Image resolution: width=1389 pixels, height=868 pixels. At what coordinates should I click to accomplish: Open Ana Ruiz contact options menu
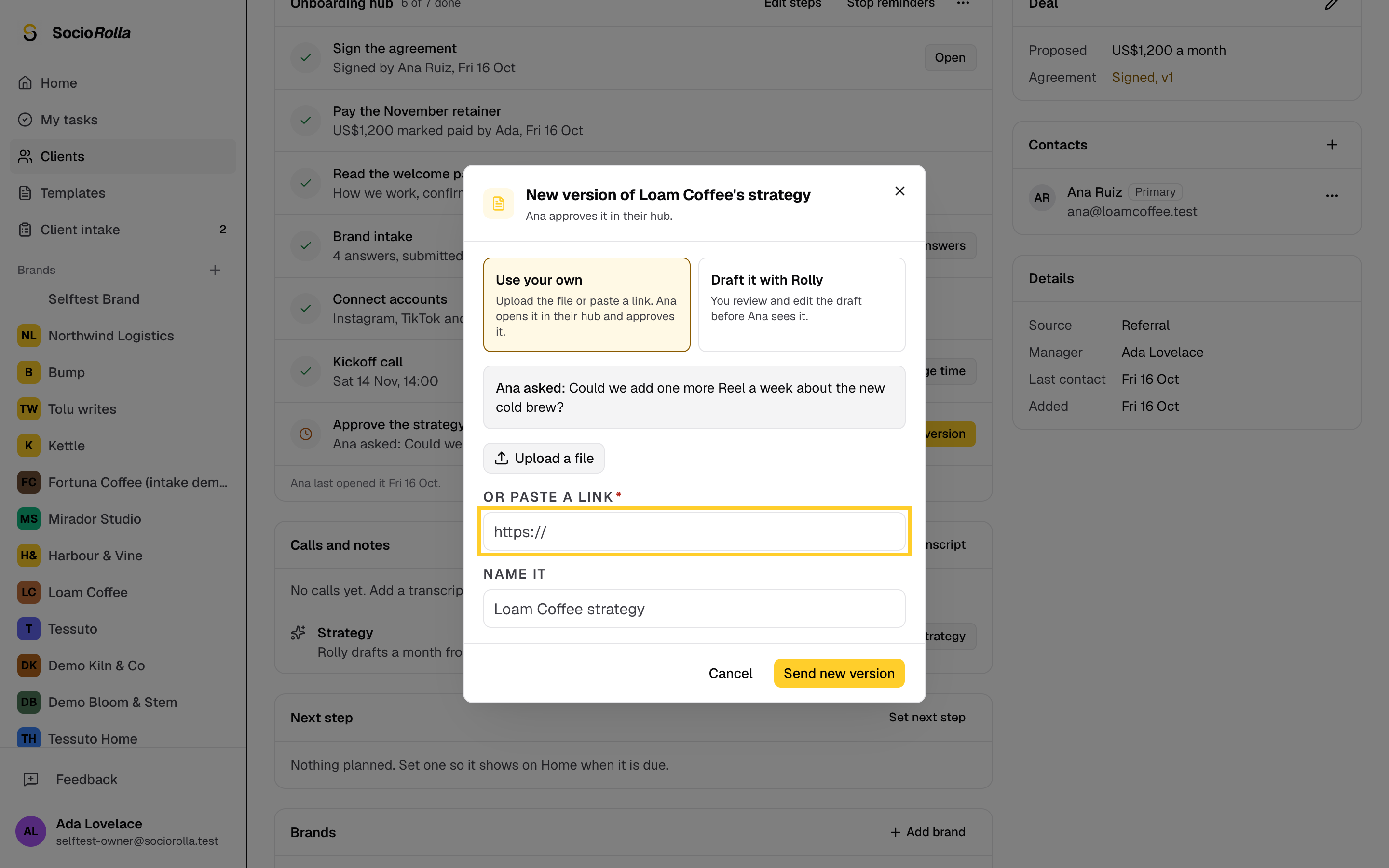click(1332, 196)
